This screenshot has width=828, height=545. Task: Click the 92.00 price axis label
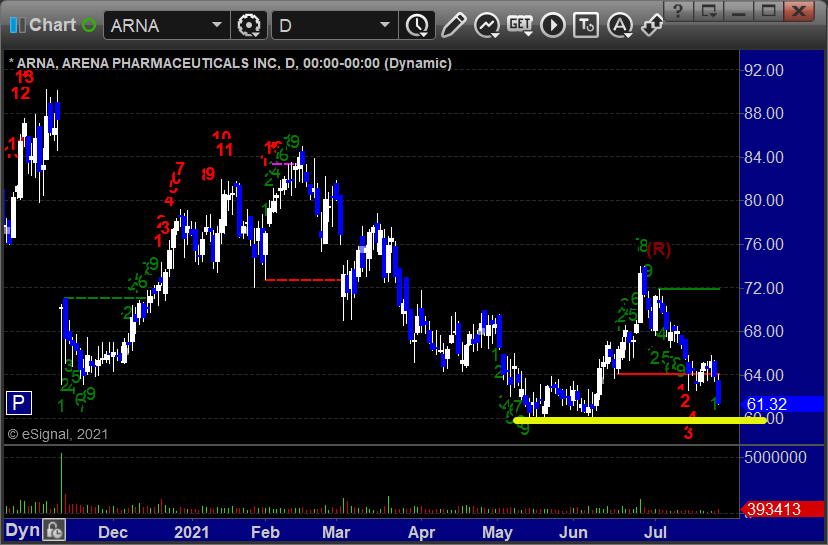[764, 70]
